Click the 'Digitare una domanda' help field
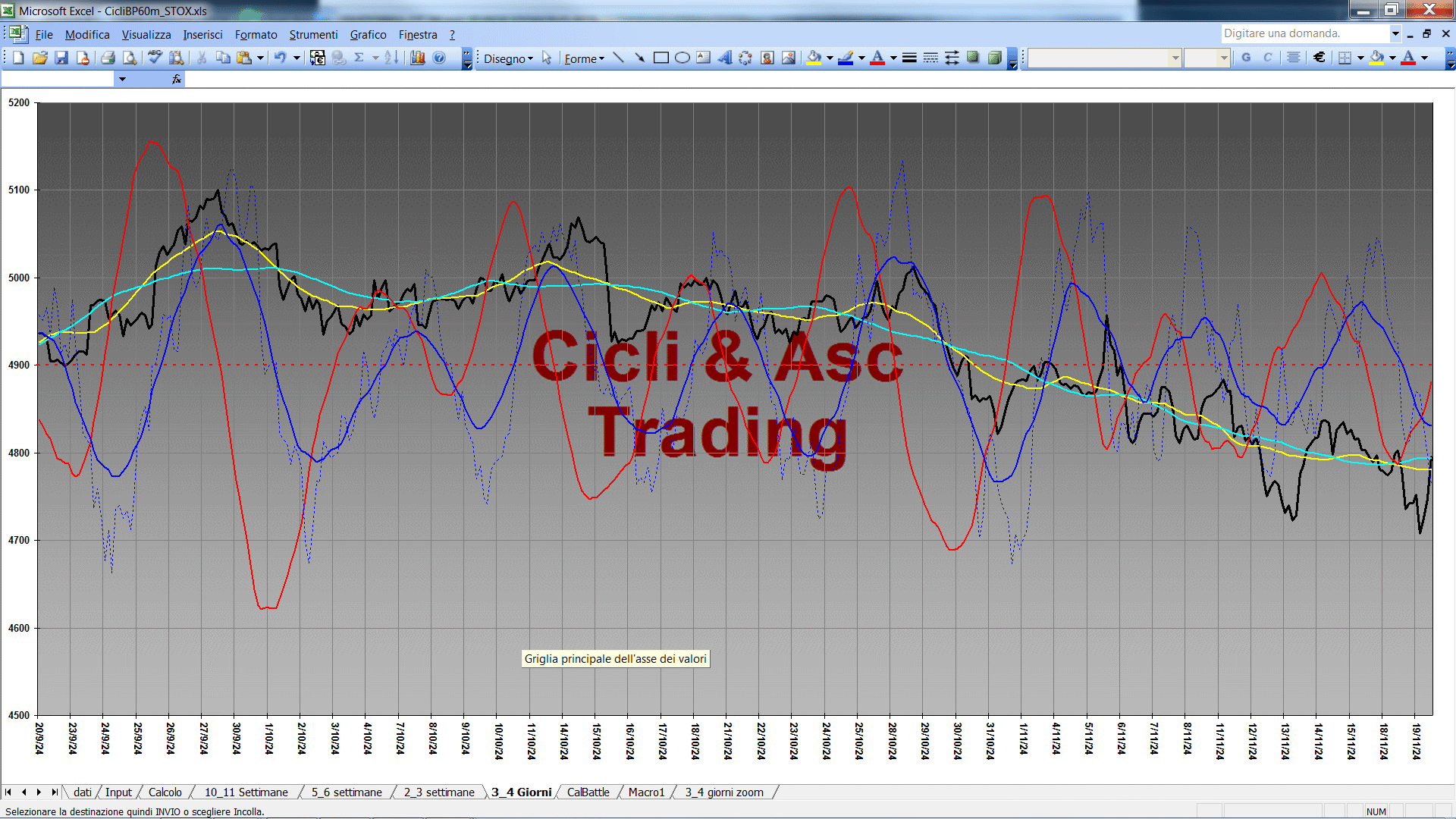Viewport: 1456px width, 819px height. click(x=1304, y=33)
